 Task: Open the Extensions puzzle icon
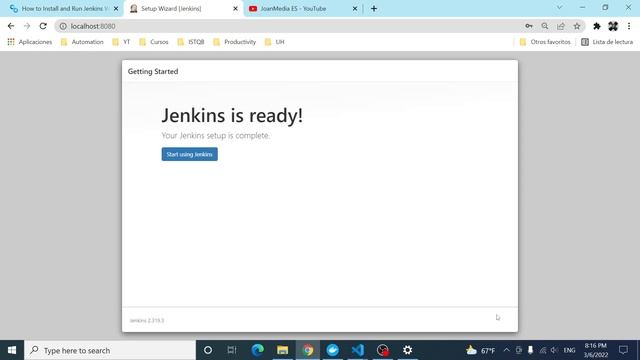(597, 26)
